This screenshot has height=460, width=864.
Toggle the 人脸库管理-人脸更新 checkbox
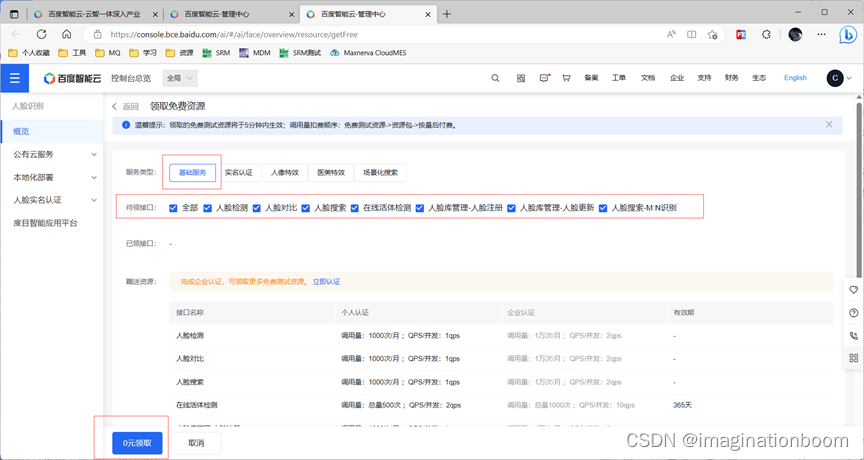pos(511,208)
